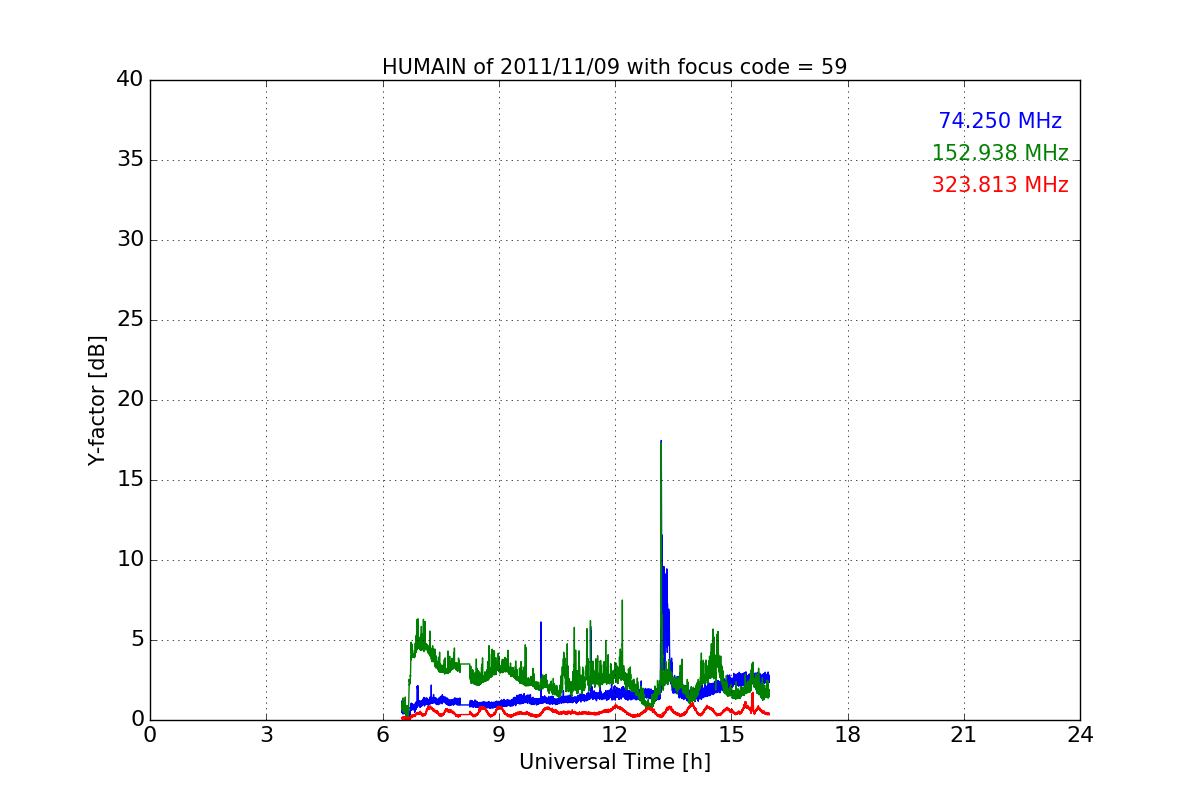
Task: Click y-axis tick label "30"
Action: [130, 240]
